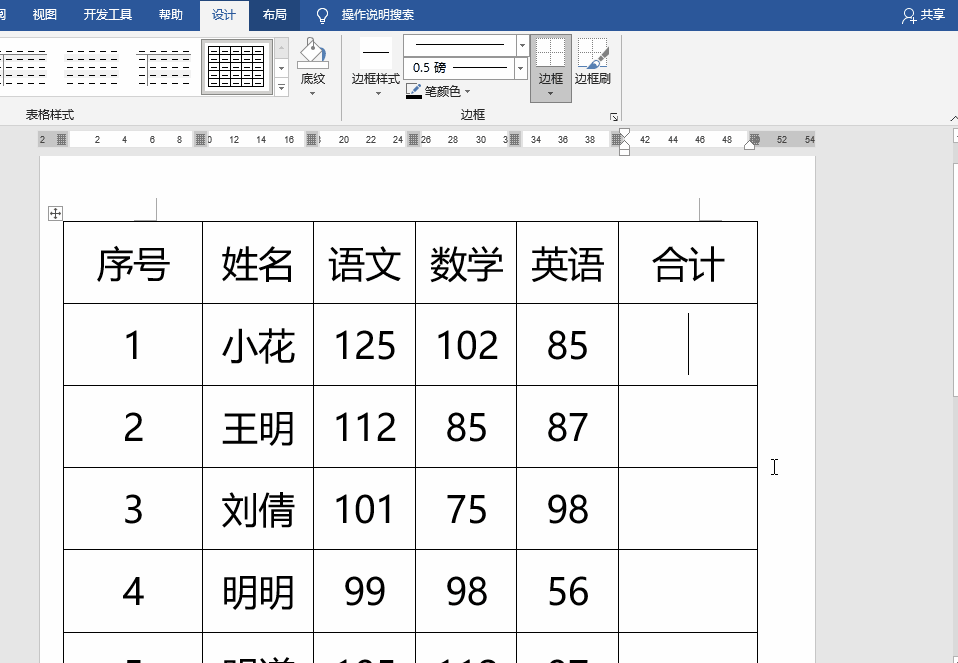This screenshot has width=958, height=663.
Task: Switch to the 开发工具 tab
Action: 108,15
